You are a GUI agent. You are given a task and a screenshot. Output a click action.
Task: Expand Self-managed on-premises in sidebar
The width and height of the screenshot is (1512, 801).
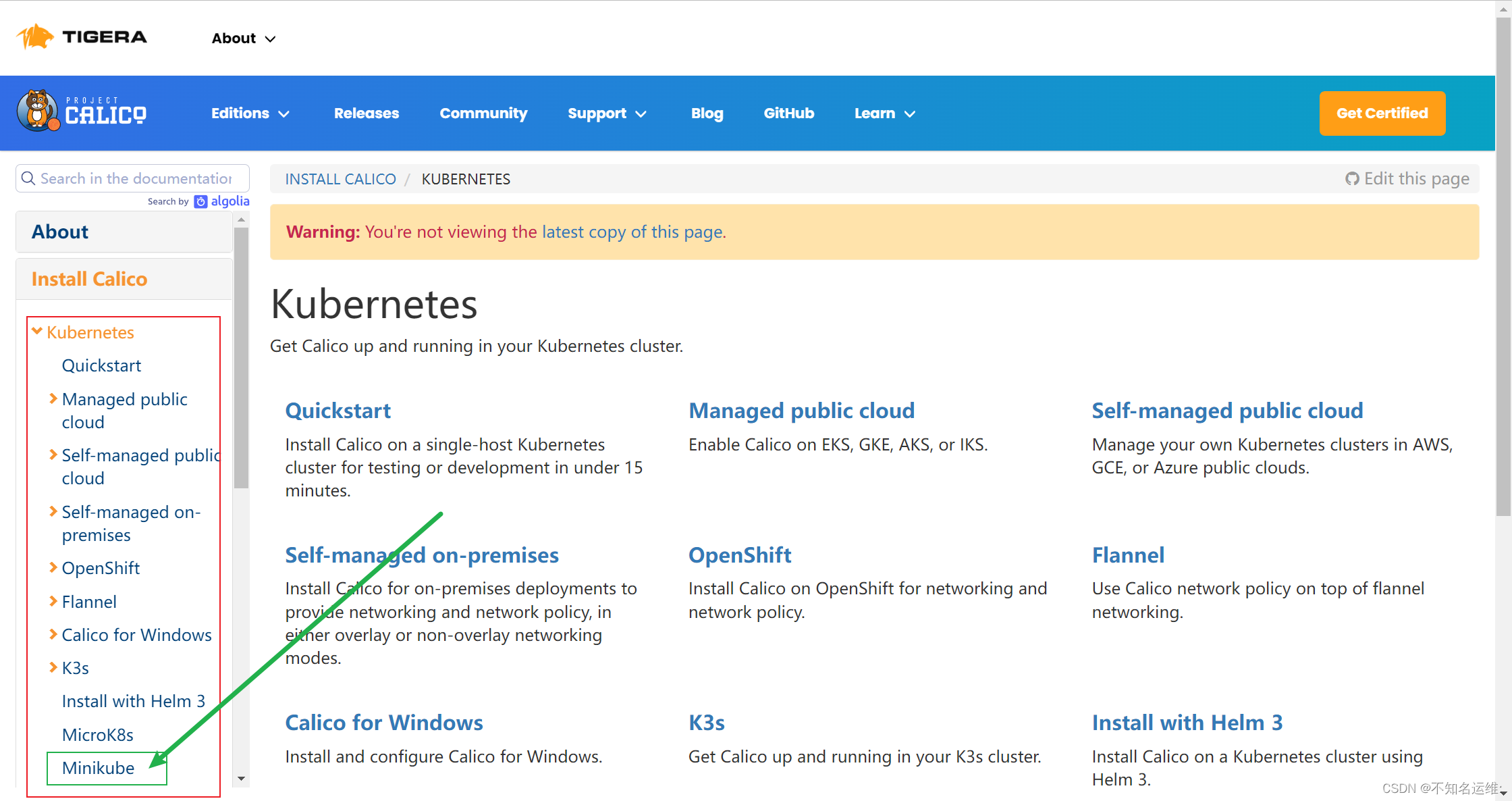coord(53,511)
